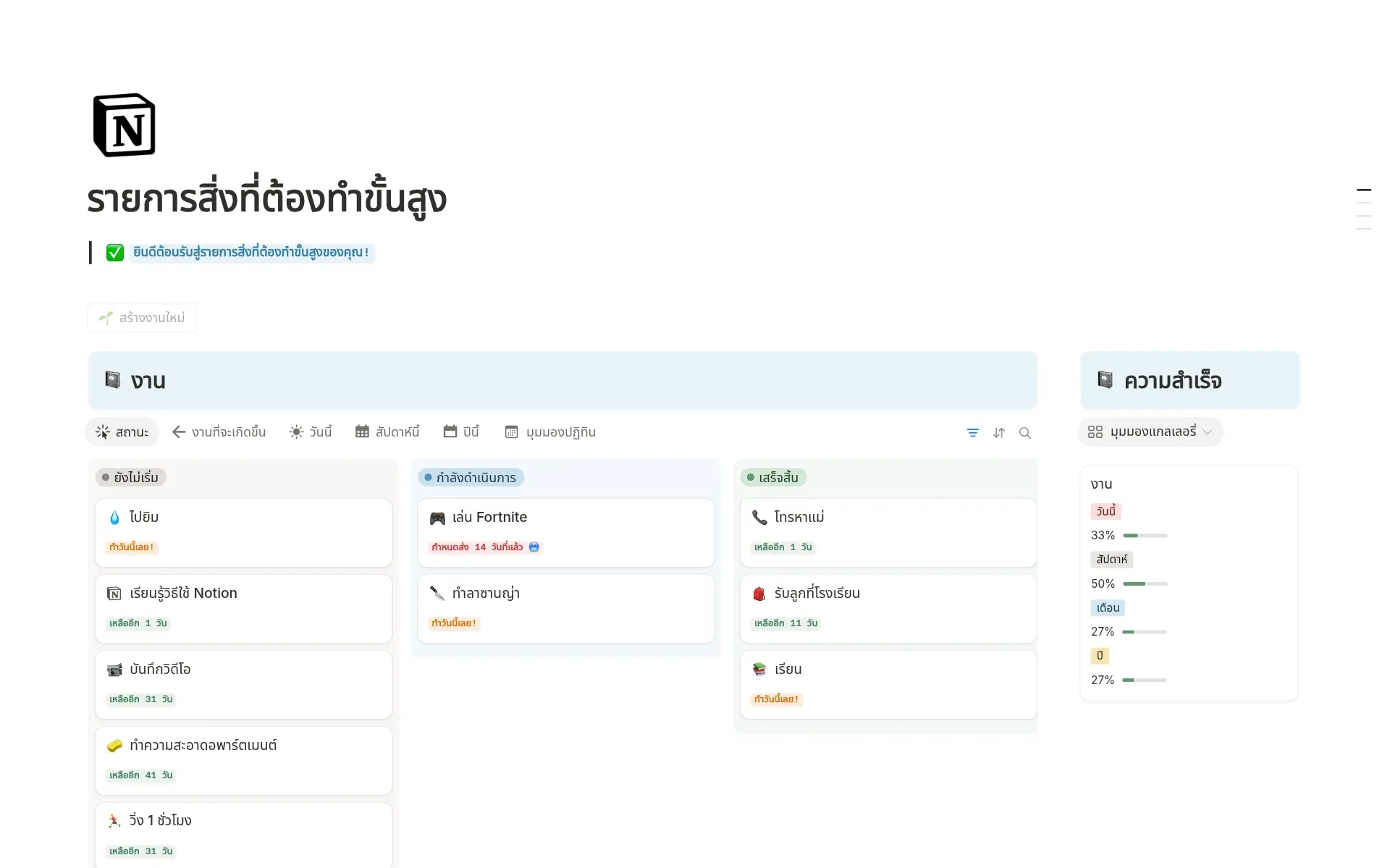Click the water drop icon on ไปยิม card
Screen dimensions: 1390x868
click(114, 518)
